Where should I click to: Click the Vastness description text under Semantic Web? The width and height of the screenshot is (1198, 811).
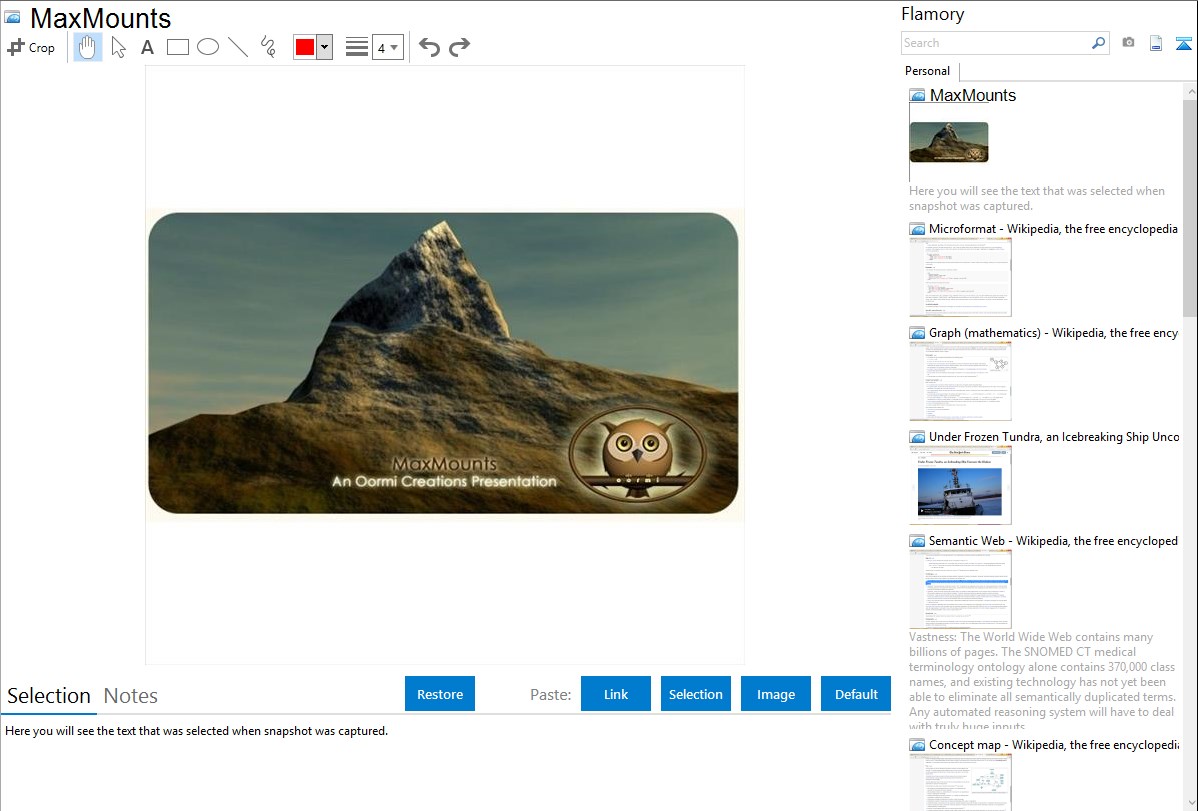click(x=1043, y=682)
